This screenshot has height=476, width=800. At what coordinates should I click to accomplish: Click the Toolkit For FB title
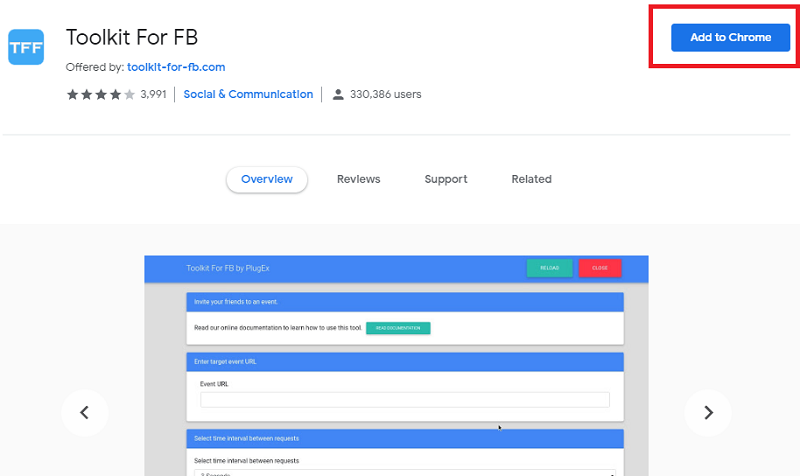tap(132, 37)
